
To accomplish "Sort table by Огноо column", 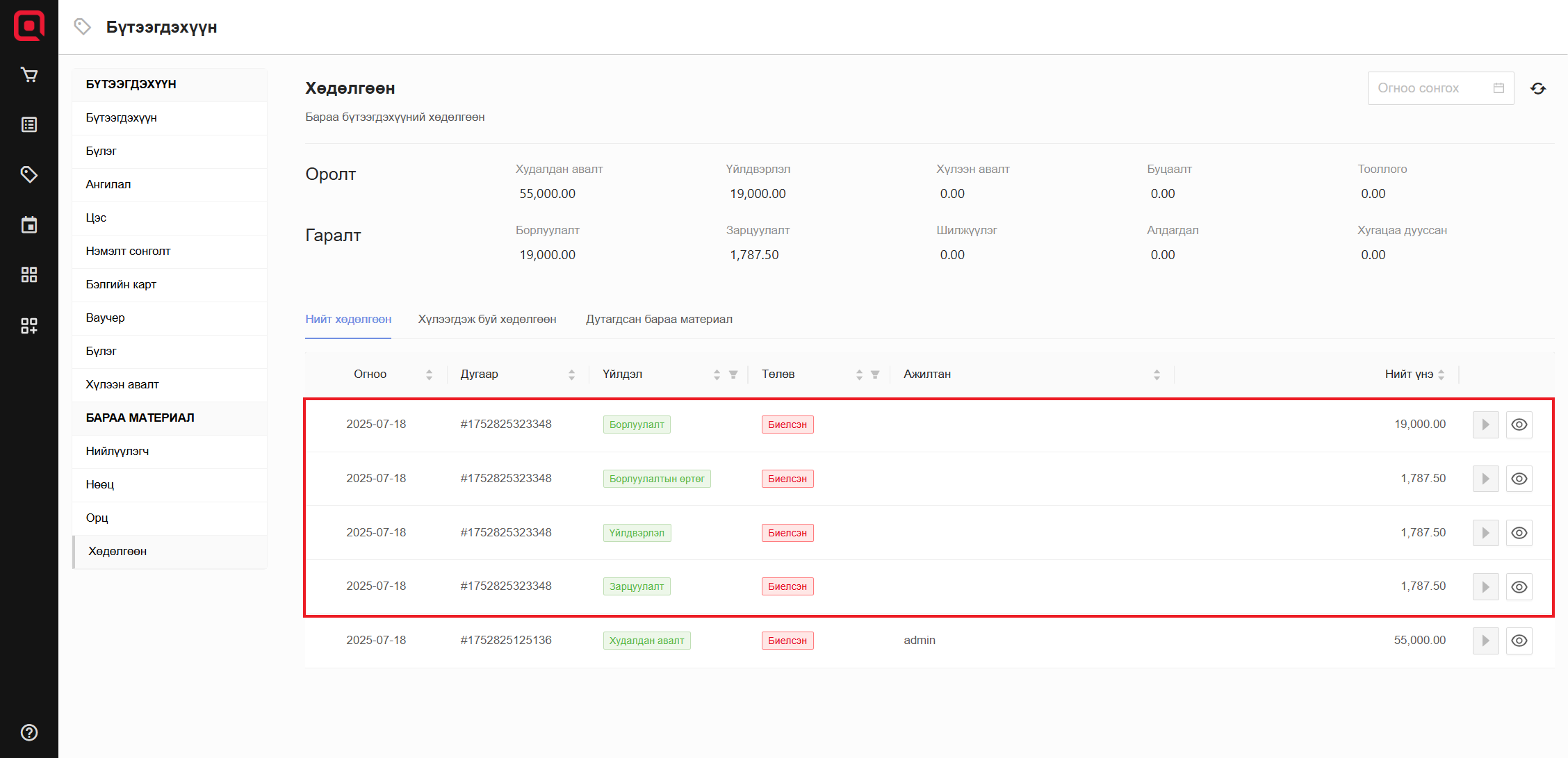I will (429, 374).
